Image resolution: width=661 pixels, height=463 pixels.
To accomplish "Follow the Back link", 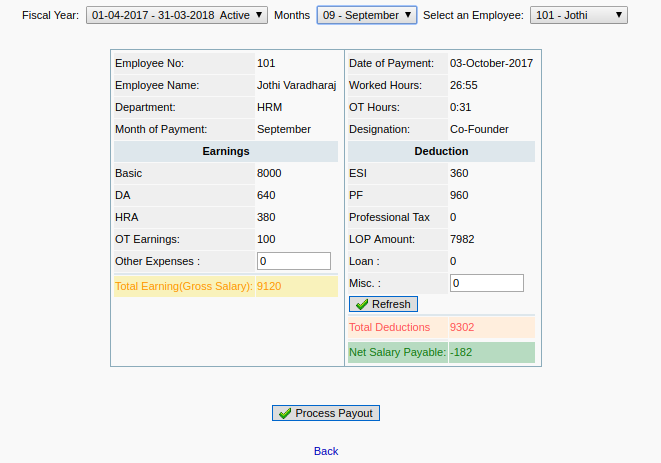I will click(x=326, y=451).
